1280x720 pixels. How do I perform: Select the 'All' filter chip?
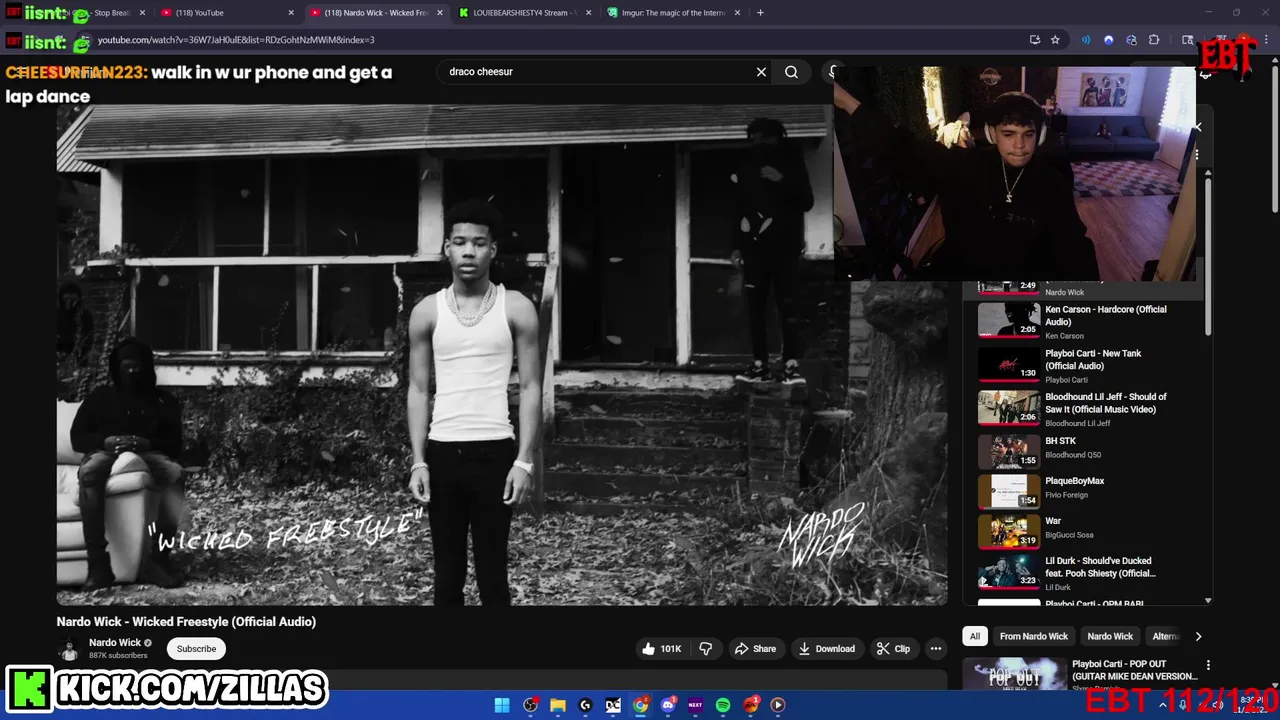tap(975, 636)
